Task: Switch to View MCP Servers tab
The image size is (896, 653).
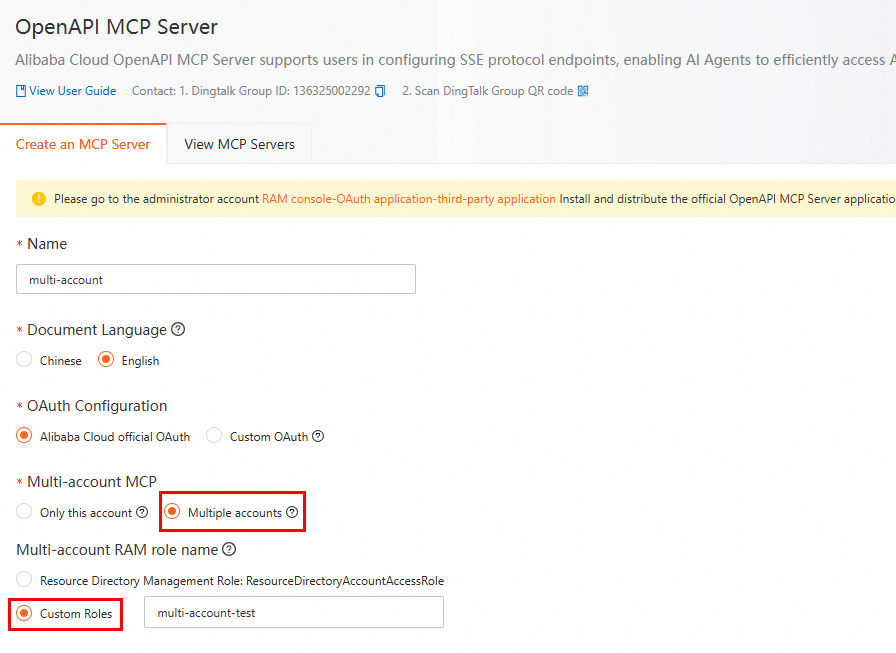Action: coord(239,144)
